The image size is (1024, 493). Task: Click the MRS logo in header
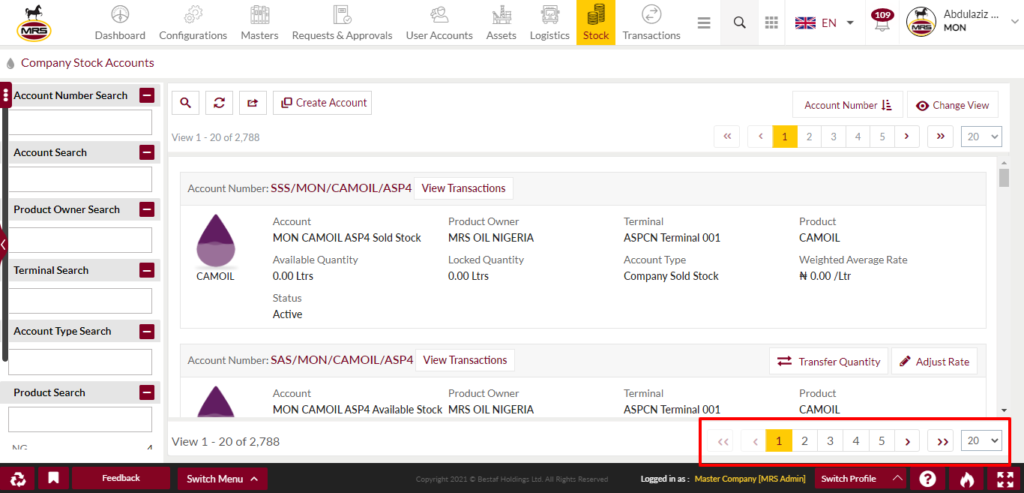pos(35,23)
